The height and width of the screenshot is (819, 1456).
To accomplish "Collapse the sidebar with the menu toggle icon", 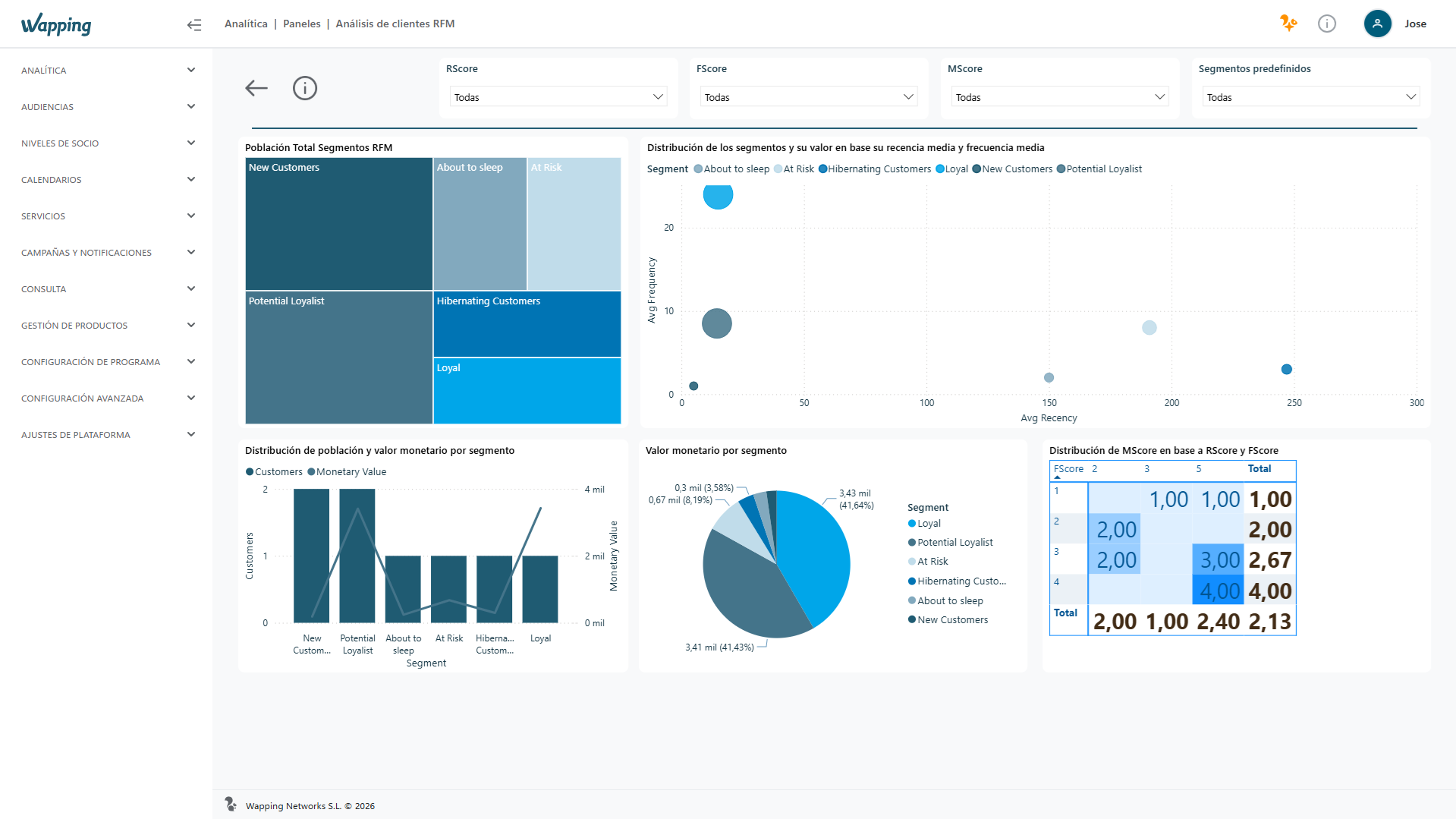I will pyautogui.click(x=194, y=25).
